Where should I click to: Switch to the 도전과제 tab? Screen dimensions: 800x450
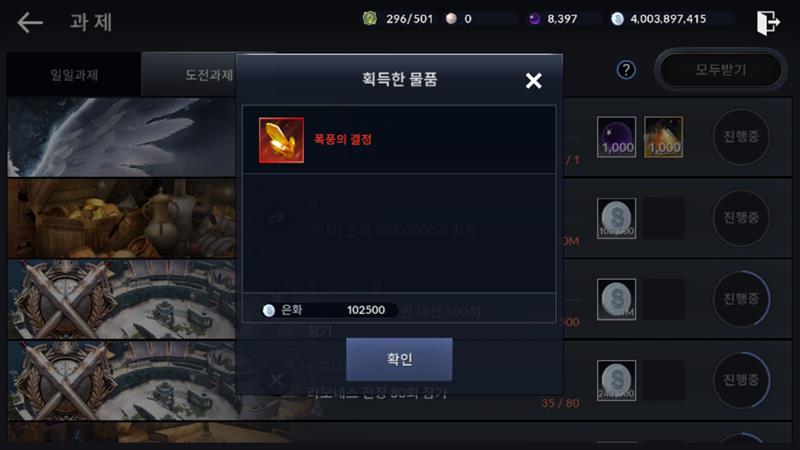tap(209, 74)
